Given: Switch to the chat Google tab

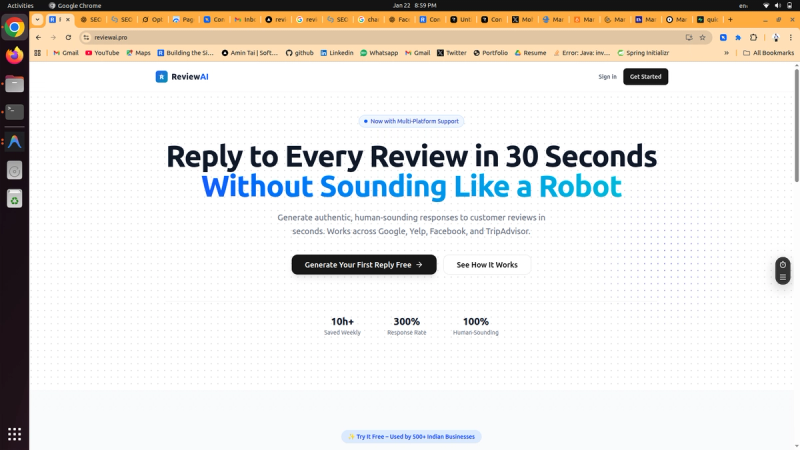Looking at the screenshot, I should pos(368,19).
